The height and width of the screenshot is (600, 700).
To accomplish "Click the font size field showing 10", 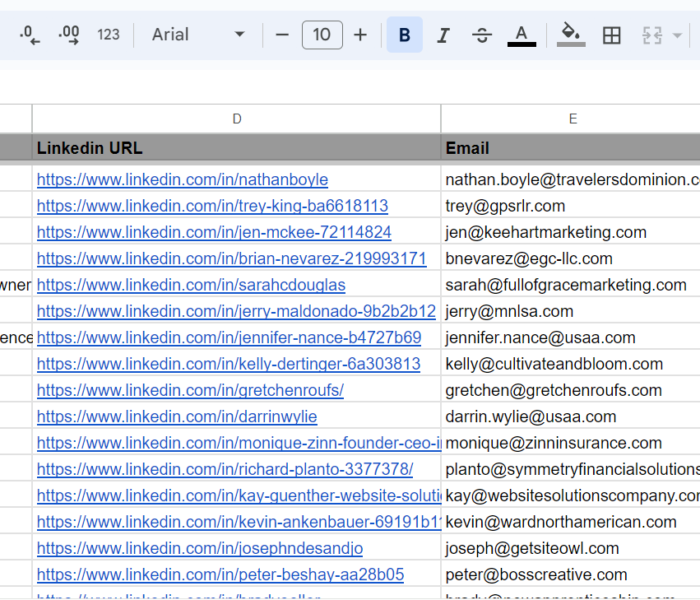I will 322,35.
